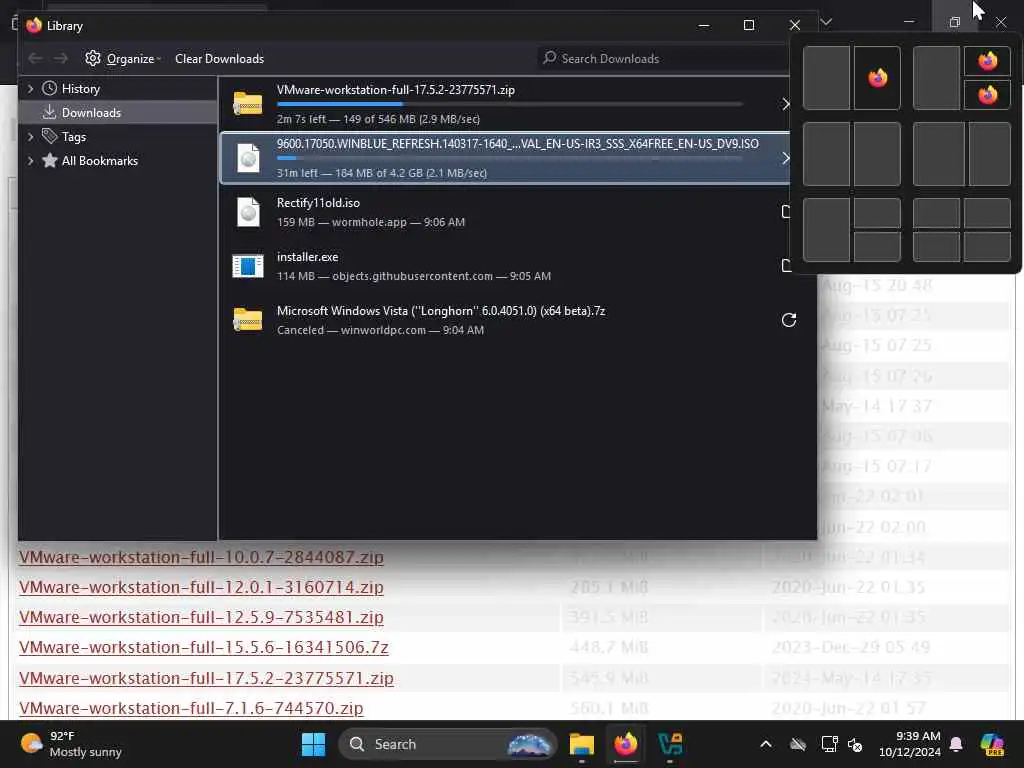1024x768 pixels.
Task: Select the Rectify11old.iso download entry
Action: pyautogui.click(x=505, y=212)
